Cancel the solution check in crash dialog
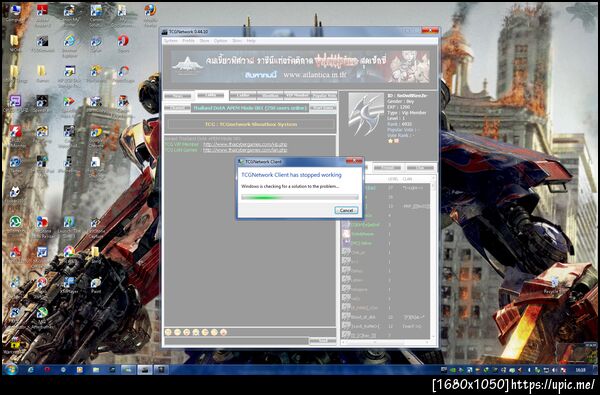600x395 pixels. click(x=346, y=210)
